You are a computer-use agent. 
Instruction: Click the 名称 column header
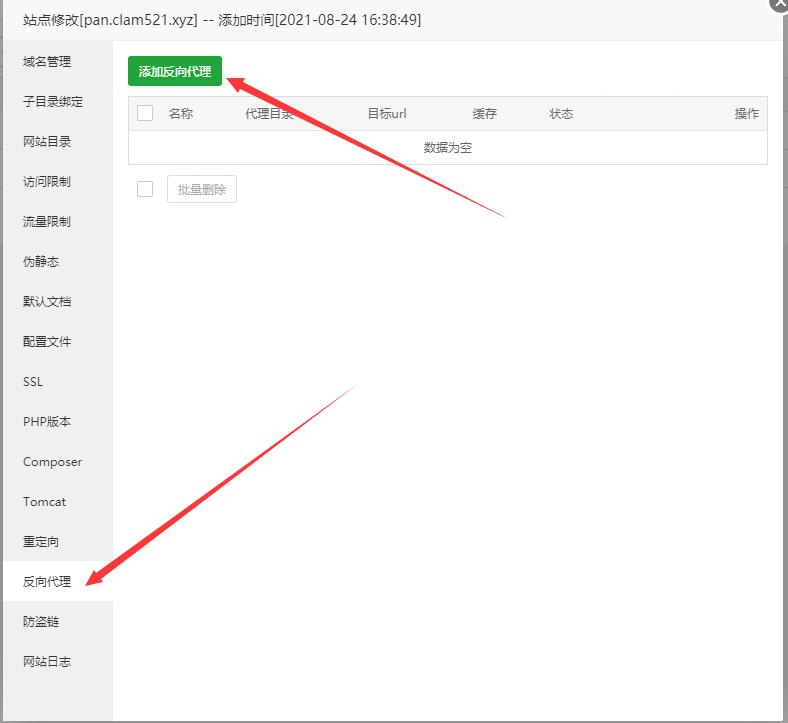pyautogui.click(x=181, y=114)
